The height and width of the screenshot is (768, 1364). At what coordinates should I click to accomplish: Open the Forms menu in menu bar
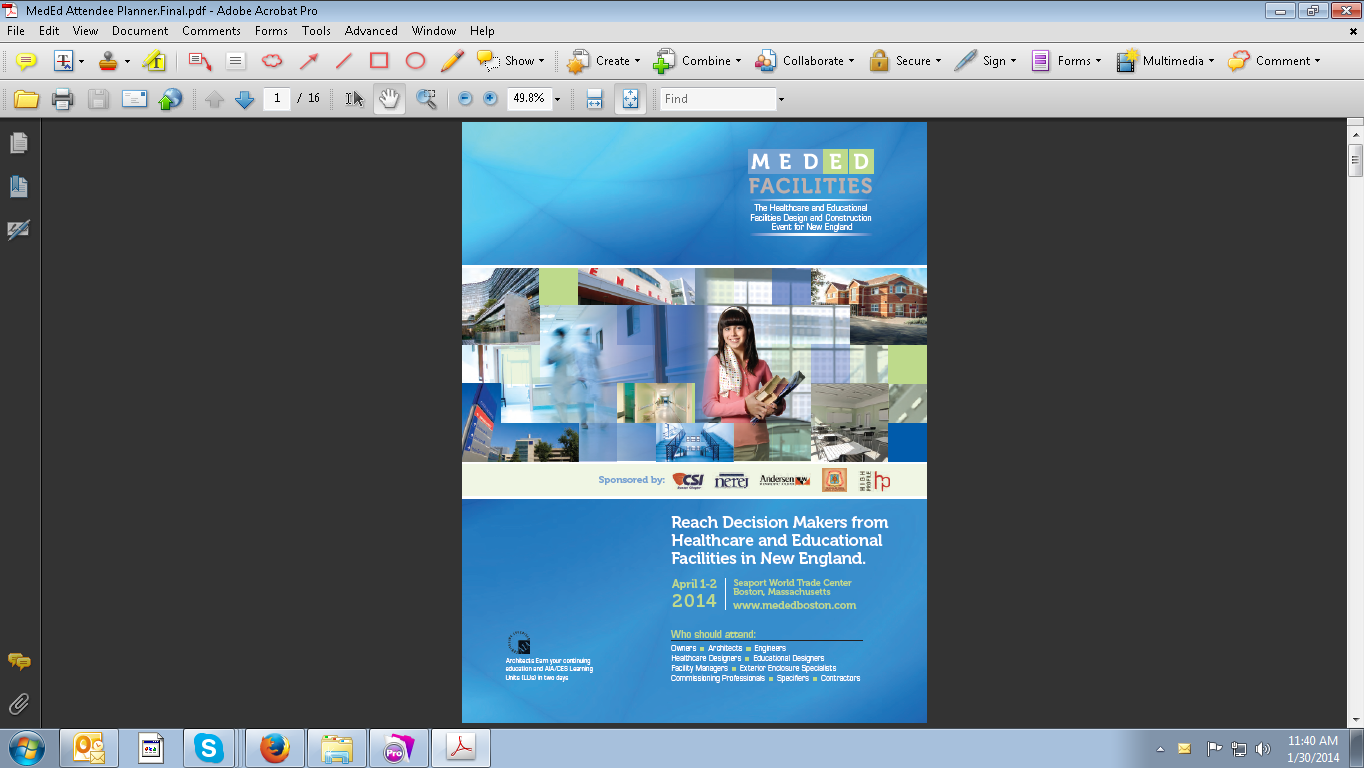[x=271, y=31]
